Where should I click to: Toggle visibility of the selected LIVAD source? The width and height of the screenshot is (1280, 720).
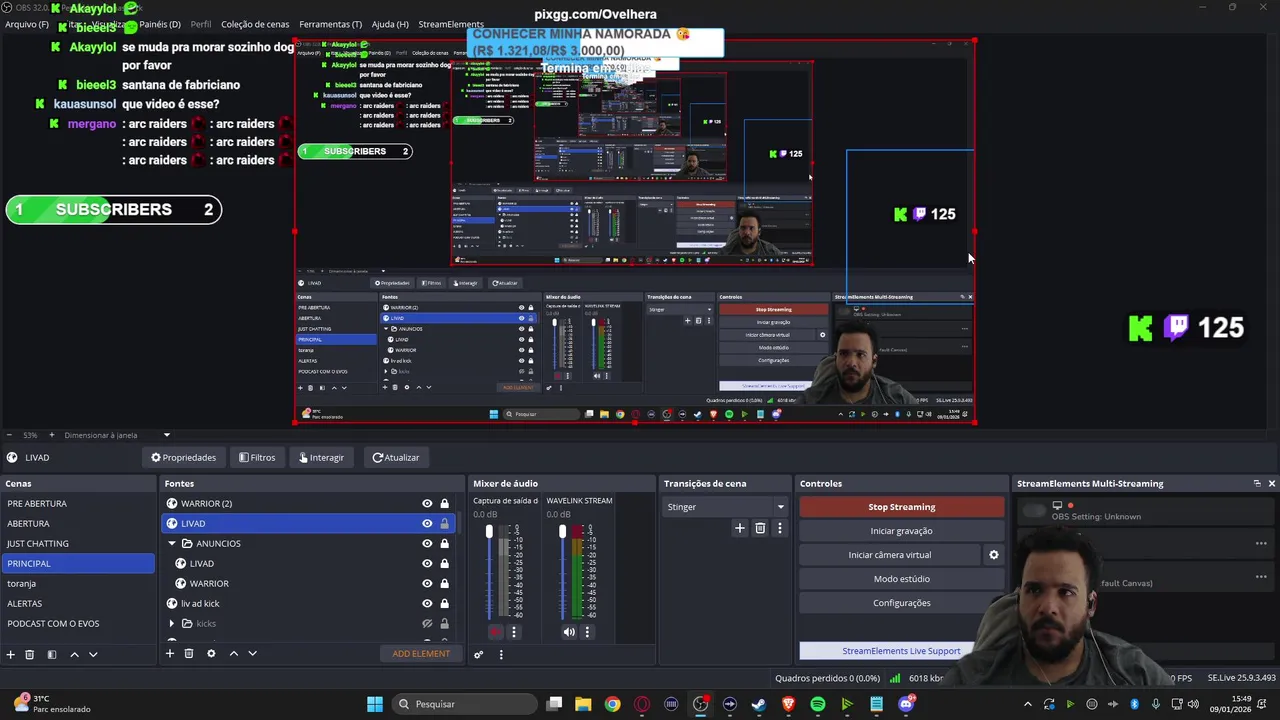(x=427, y=524)
